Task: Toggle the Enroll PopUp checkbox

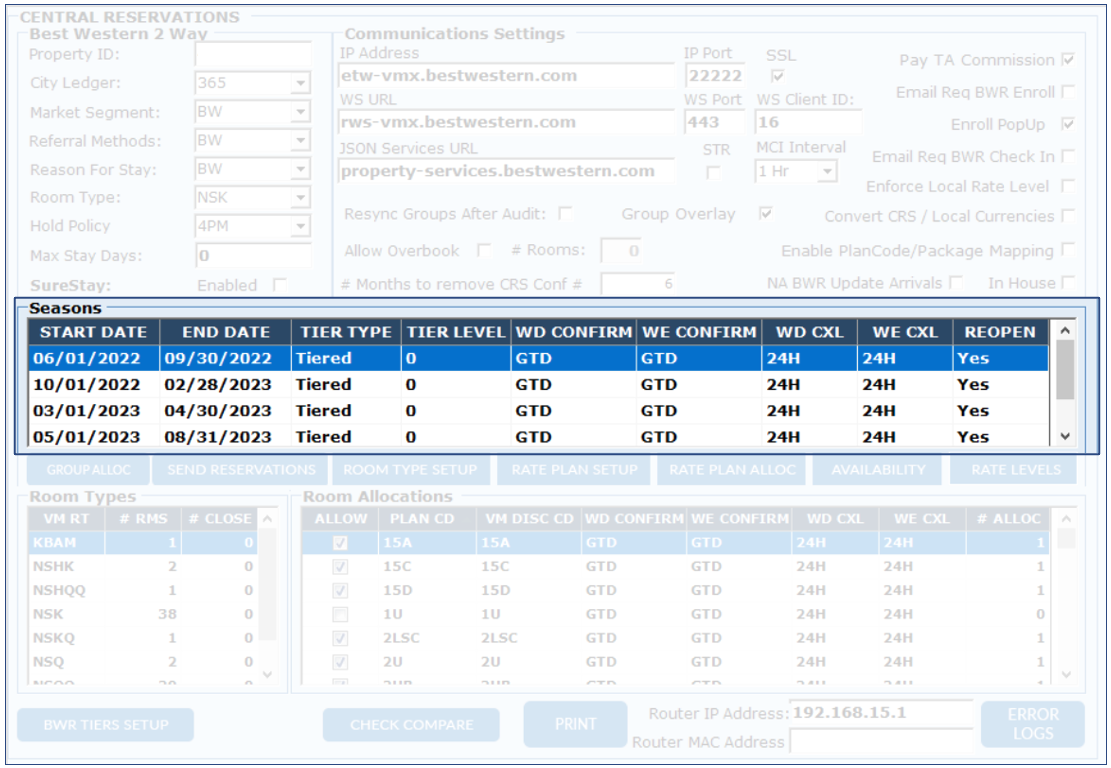Action: (1068, 124)
